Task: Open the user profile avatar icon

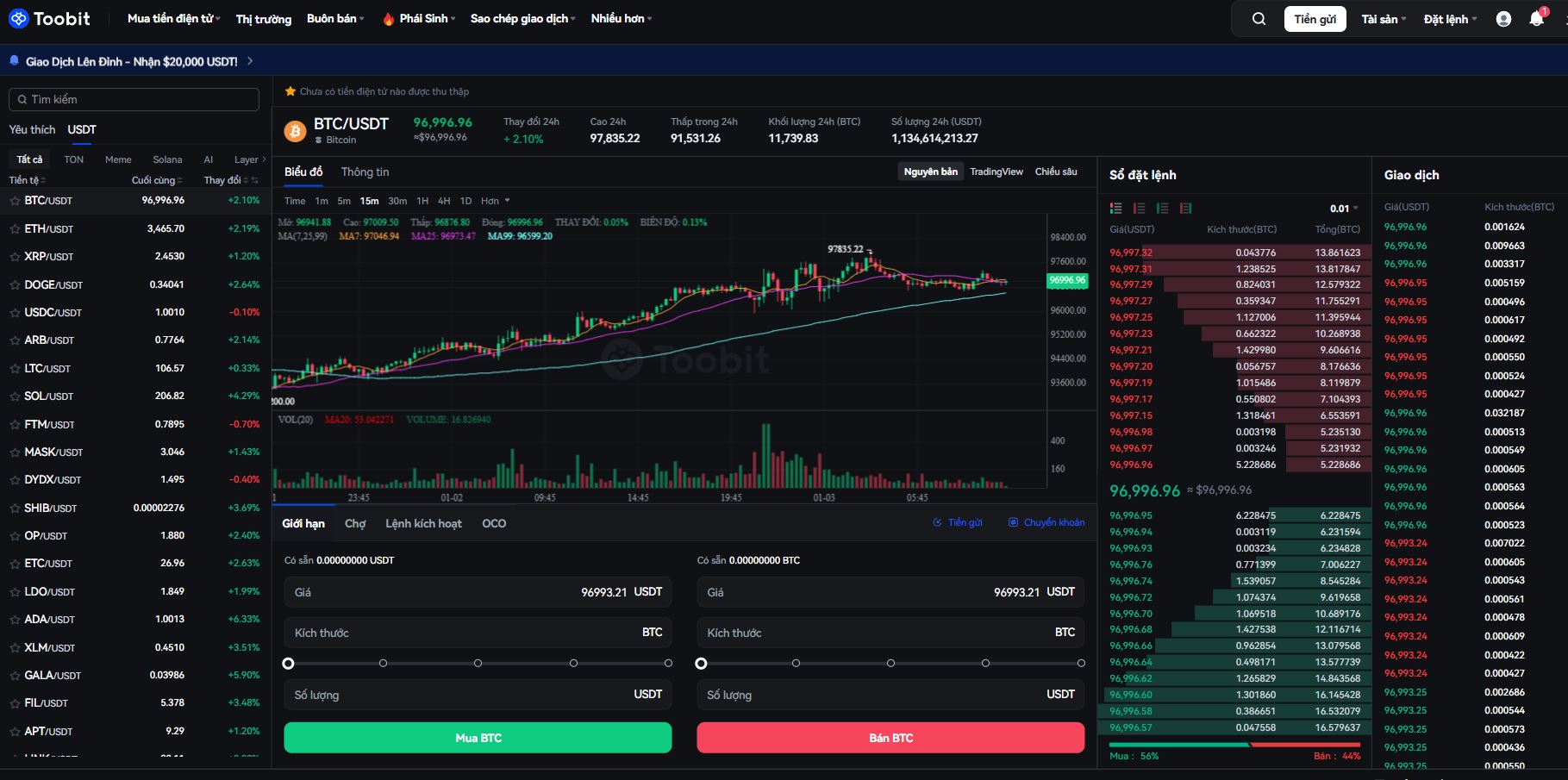Action: (x=1503, y=19)
